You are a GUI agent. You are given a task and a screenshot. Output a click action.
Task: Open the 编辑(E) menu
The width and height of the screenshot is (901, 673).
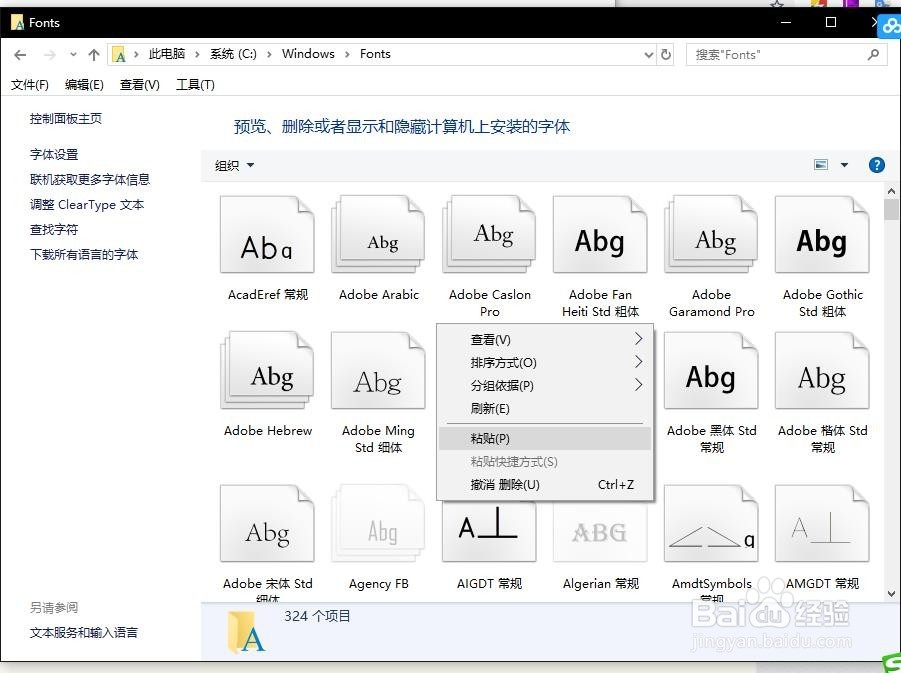tap(84, 85)
